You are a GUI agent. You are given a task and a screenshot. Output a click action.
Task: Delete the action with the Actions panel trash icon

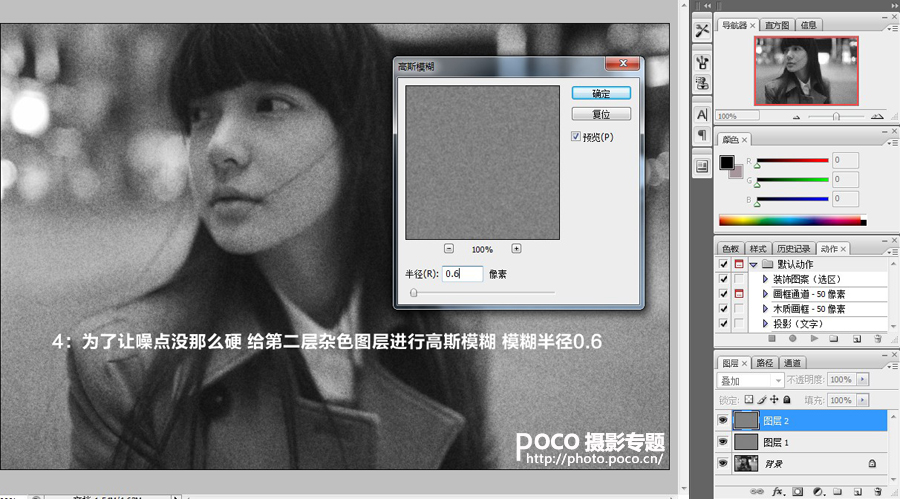point(878,339)
